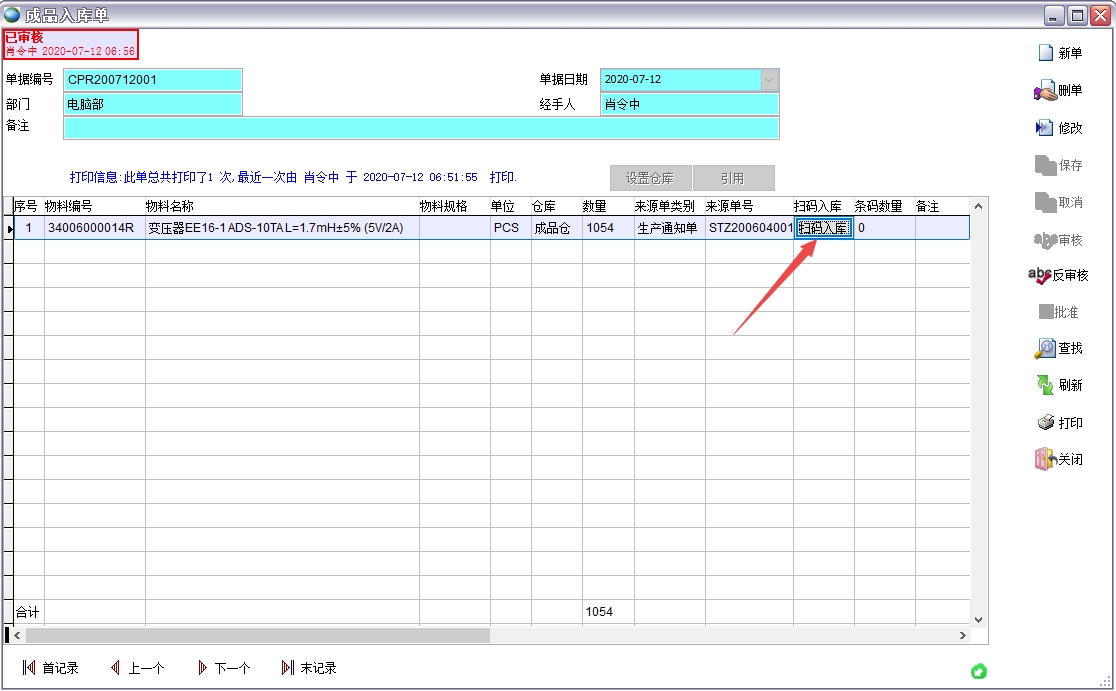
Task: Expand the 单据日期 date dropdown
Action: pos(769,80)
